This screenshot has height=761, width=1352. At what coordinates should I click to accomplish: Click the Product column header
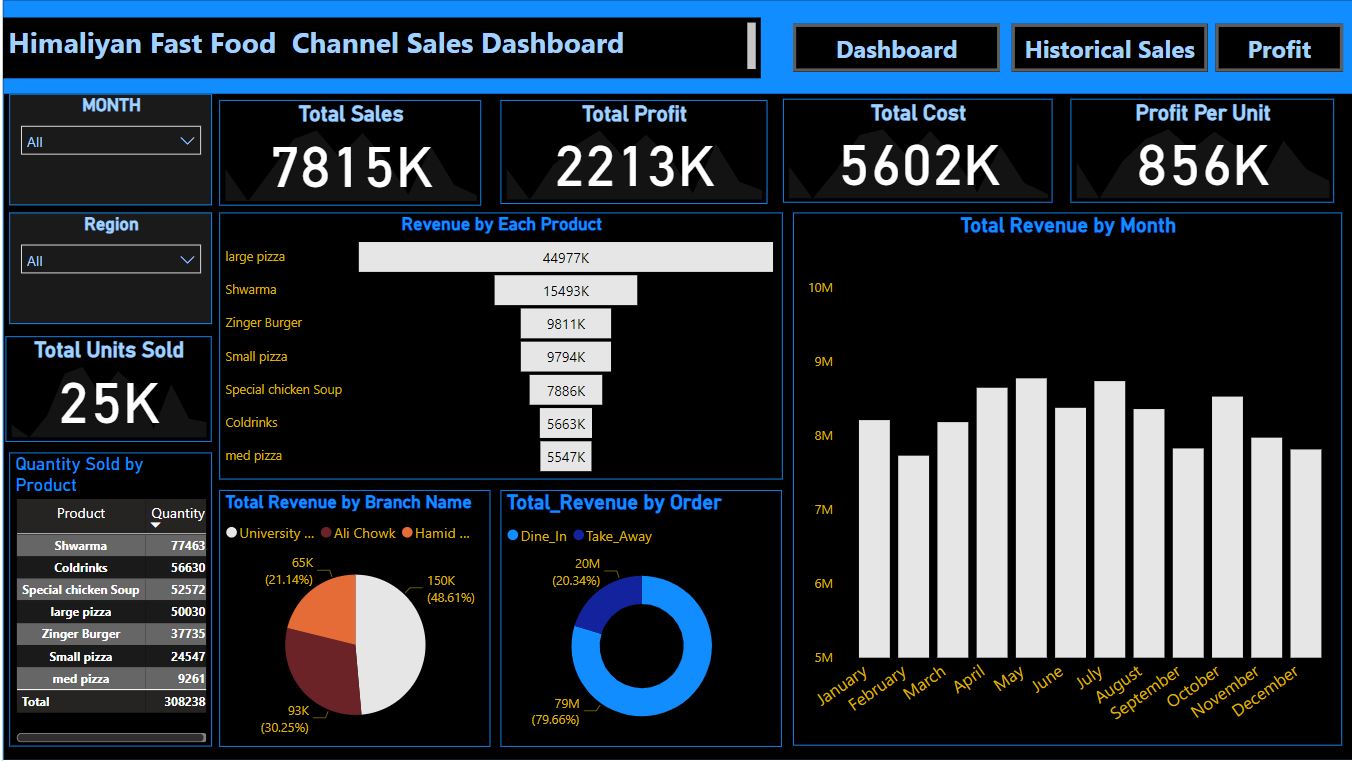coord(81,514)
